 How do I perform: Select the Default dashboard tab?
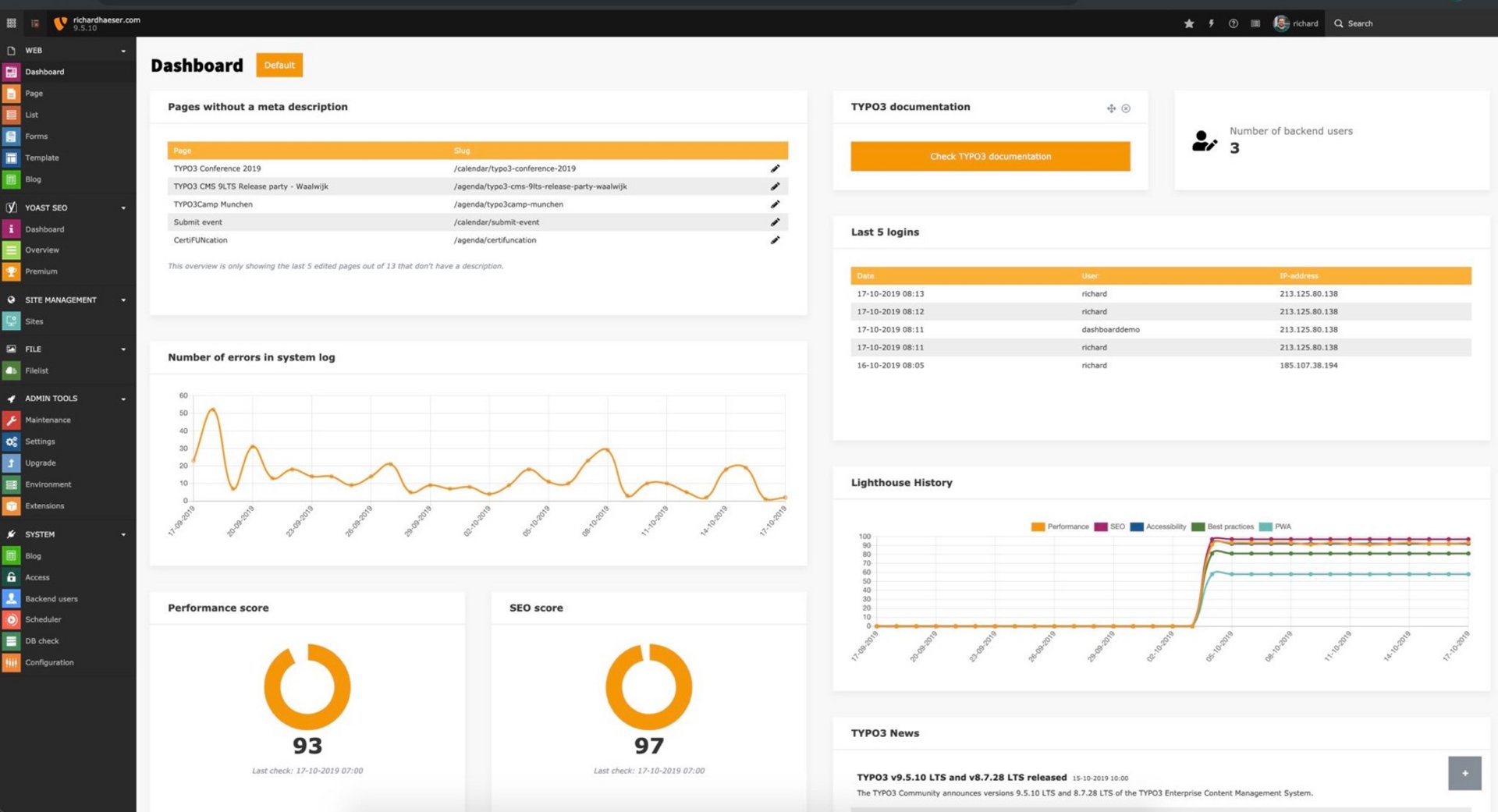(x=279, y=66)
